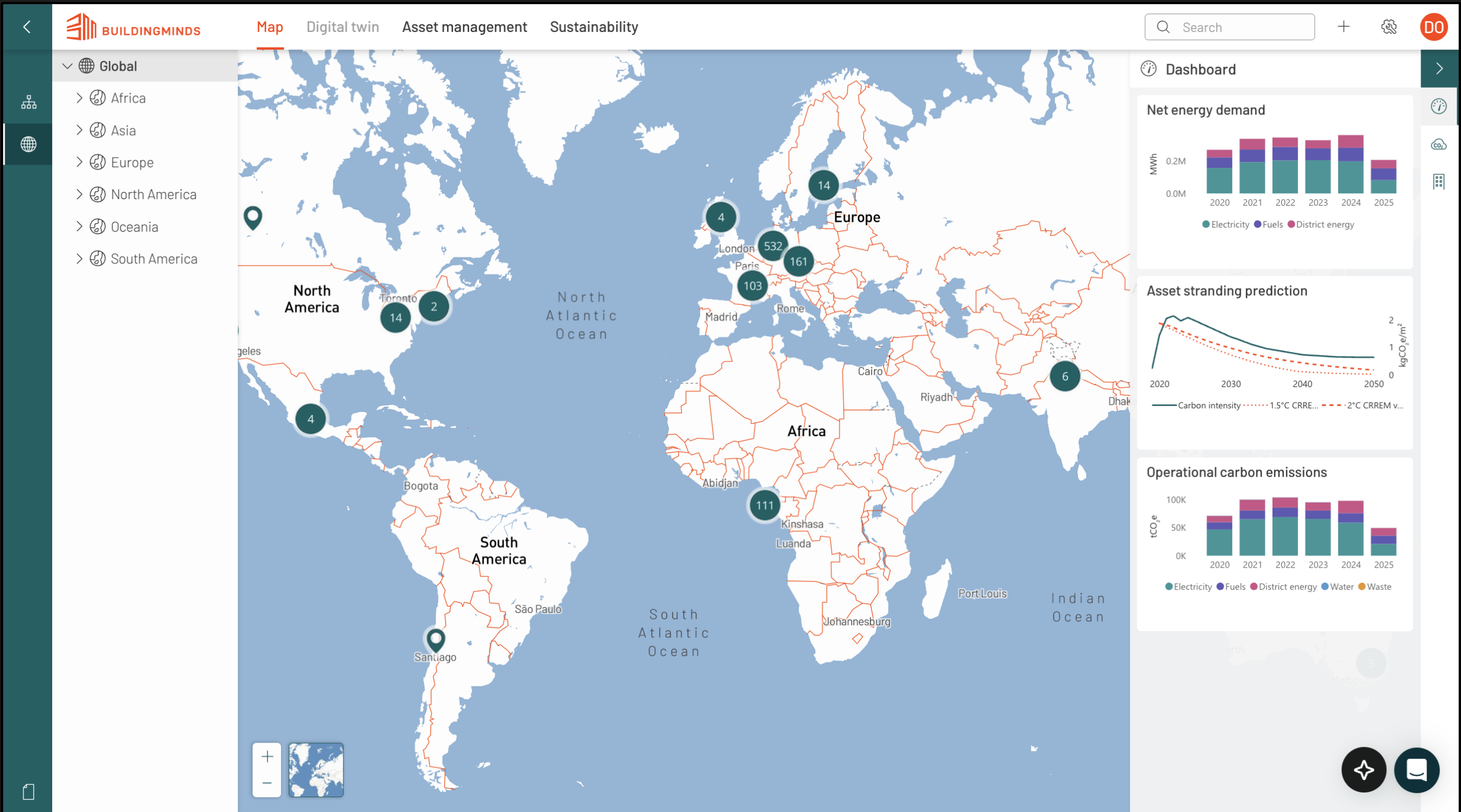Click the 2022 bar in Operational carbon emissions
Screen dimensions: 1461x812
(1285, 526)
